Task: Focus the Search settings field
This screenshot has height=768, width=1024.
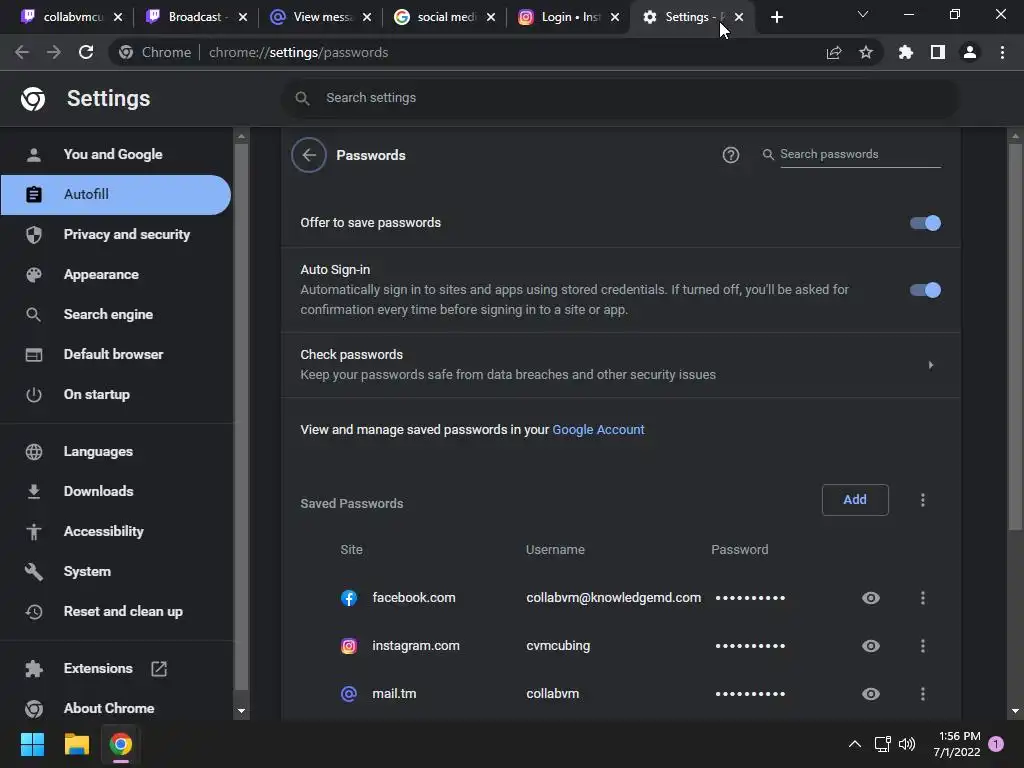Action: point(620,98)
